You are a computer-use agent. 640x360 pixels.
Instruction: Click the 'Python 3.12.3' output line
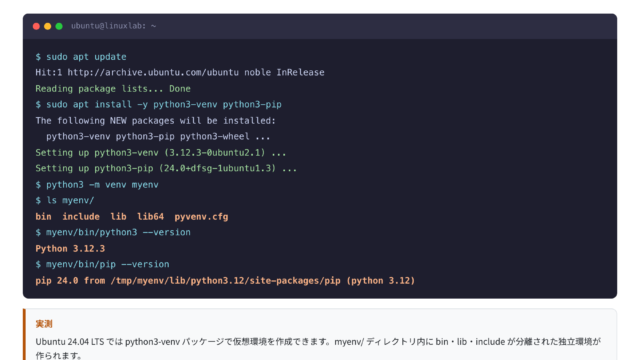click(x=70, y=249)
